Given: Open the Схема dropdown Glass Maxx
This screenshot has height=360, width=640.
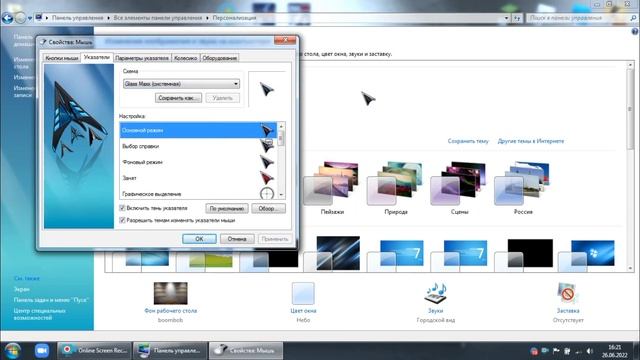Looking at the screenshot, I should (x=181, y=84).
